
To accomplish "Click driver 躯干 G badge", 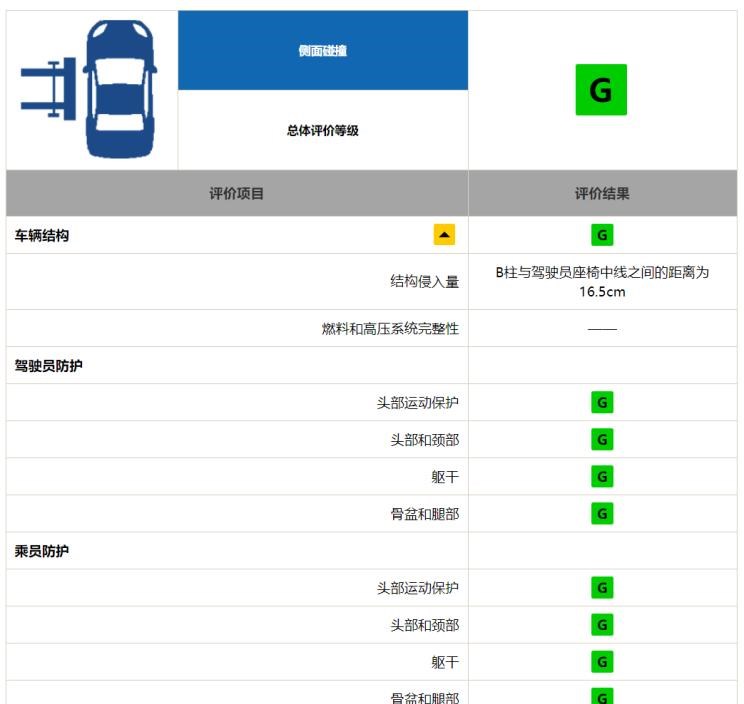I will pos(602,476).
